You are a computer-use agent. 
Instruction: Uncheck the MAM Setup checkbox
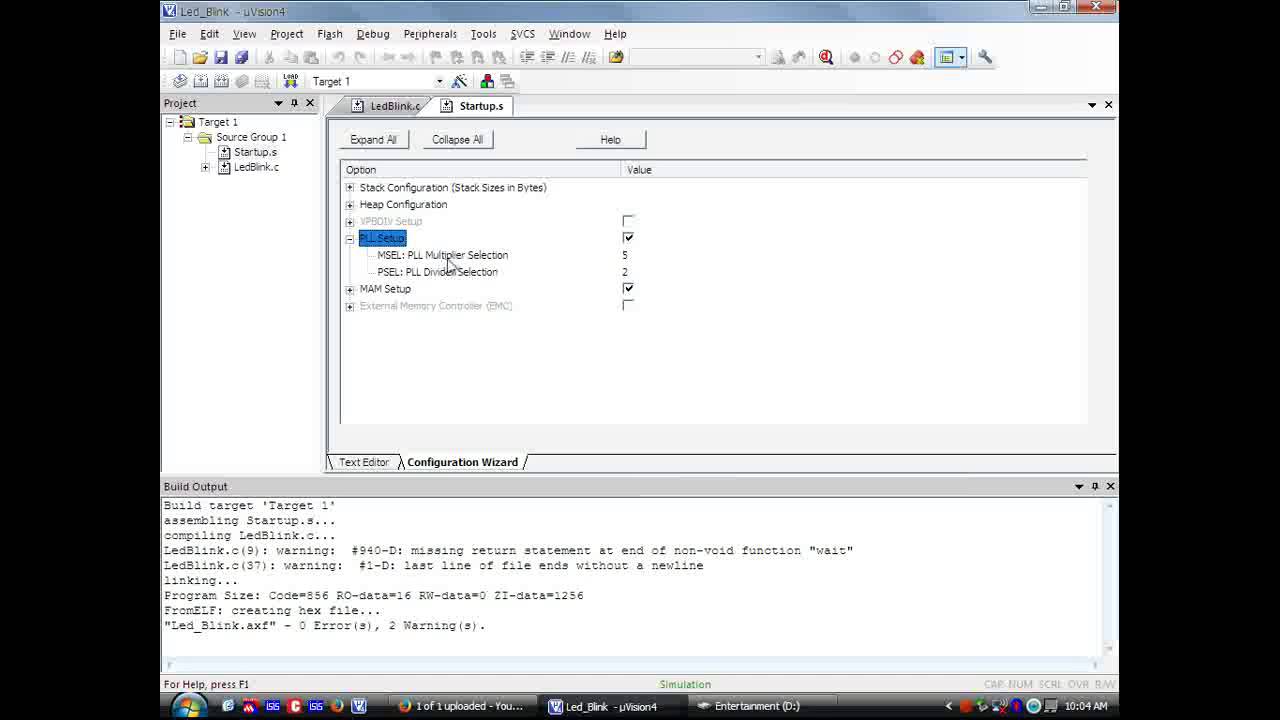(x=628, y=289)
